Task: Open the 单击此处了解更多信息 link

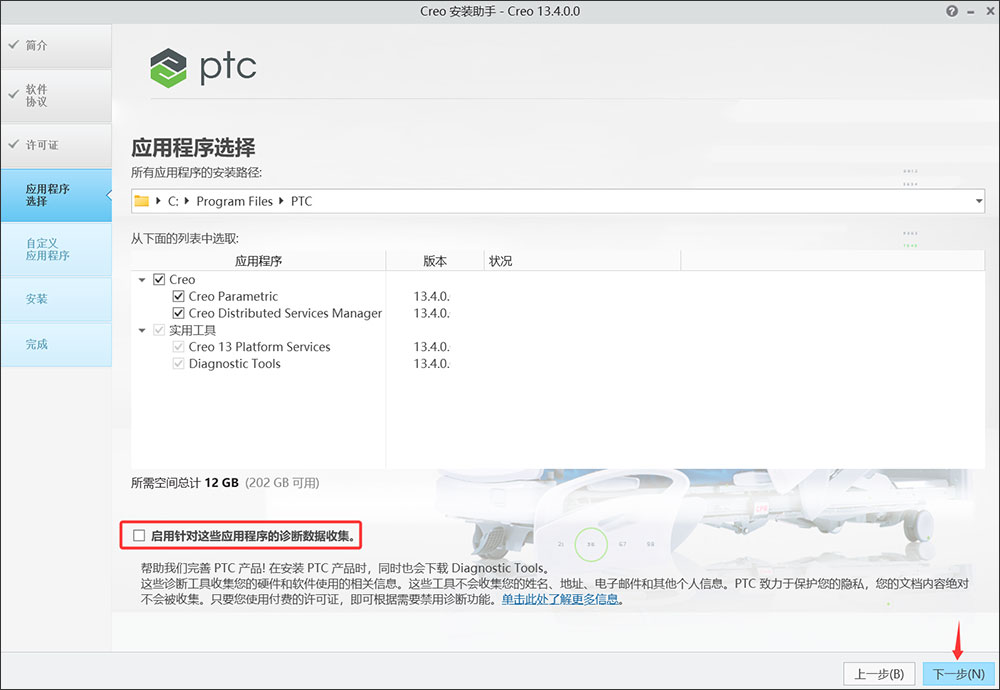Action: pos(560,599)
